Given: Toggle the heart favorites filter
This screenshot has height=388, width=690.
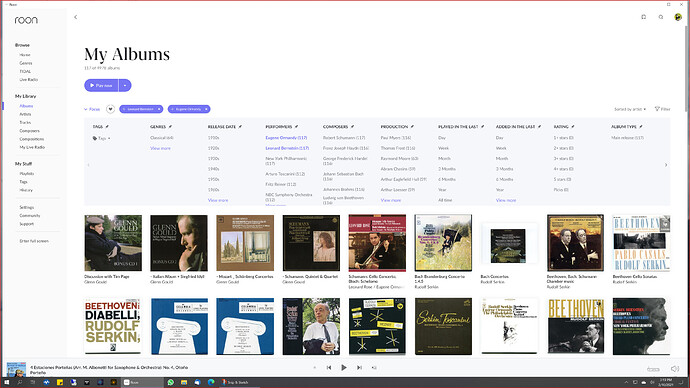Looking at the screenshot, I should pos(110,109).
